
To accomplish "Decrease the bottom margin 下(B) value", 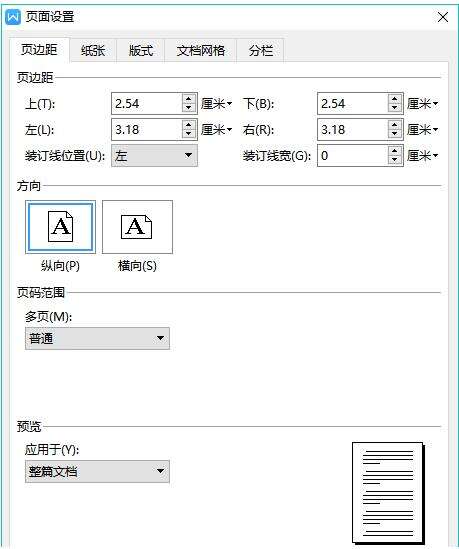I will click(395, 107).
